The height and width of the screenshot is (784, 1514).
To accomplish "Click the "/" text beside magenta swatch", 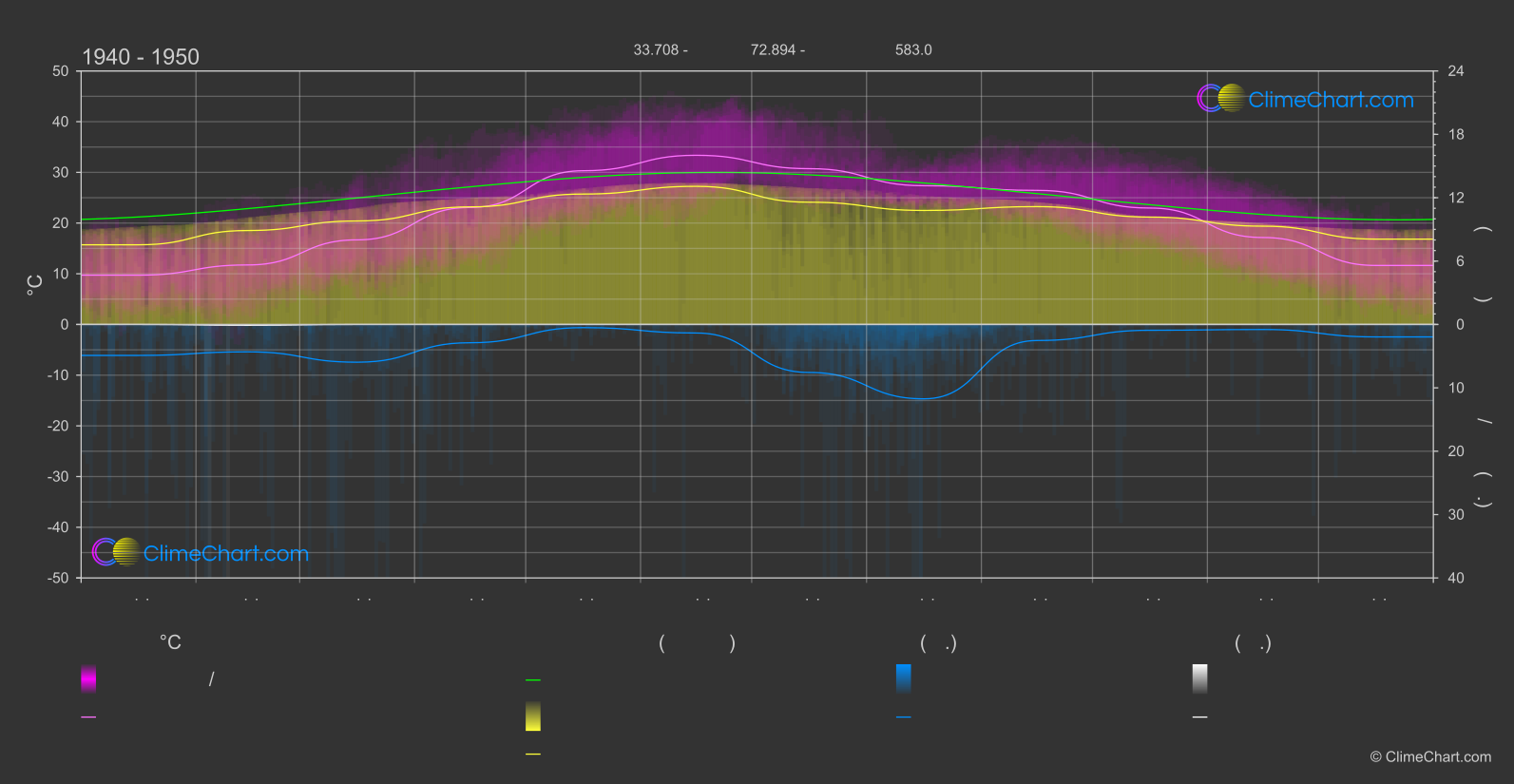I will tap(212, 679).
